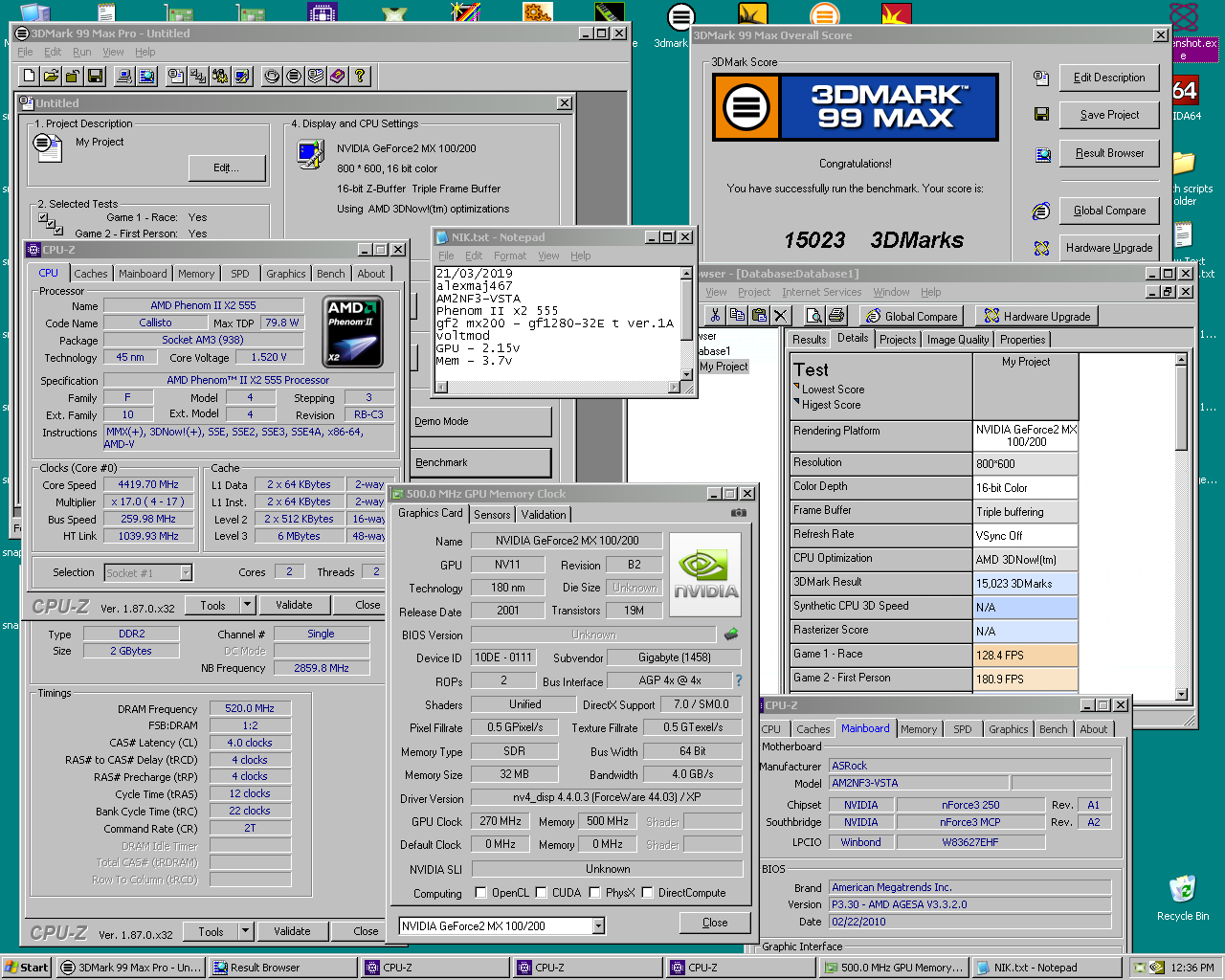The height and width of the screenshot is (980, 1225).
Task: Click the AIDA64 desktop icon
Action: click(1185, 98)
